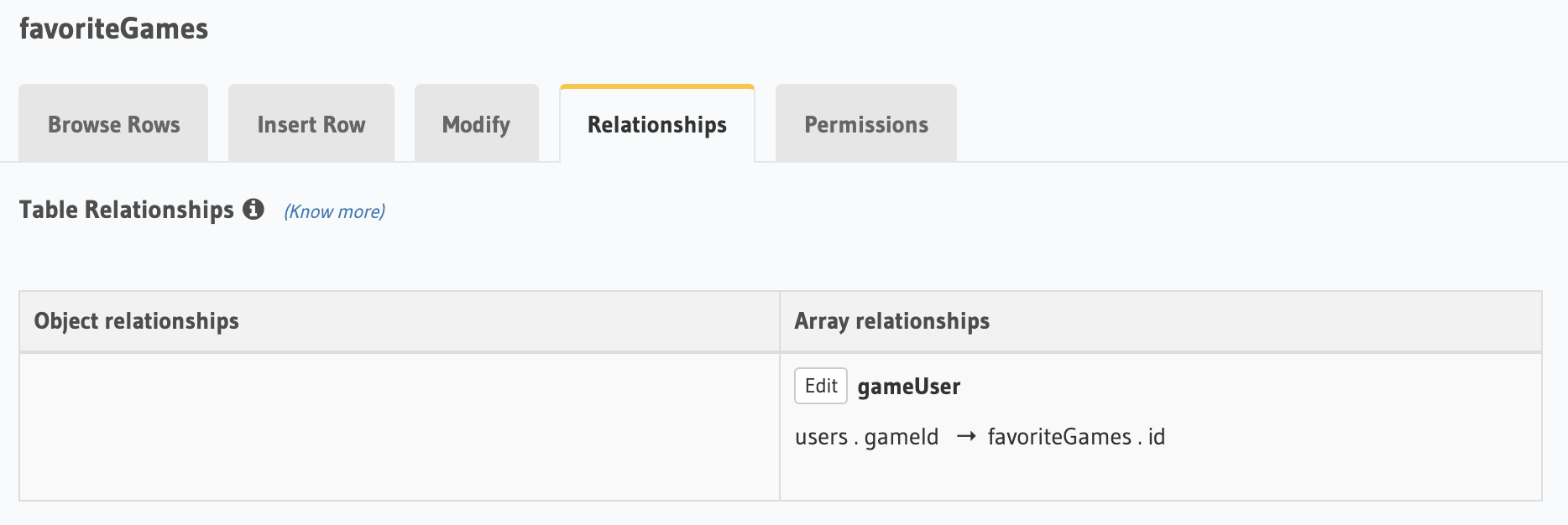Click the Object relationships column header
Image resolution: width=1568 pixels, height=525 pixels.
[137, 321]
